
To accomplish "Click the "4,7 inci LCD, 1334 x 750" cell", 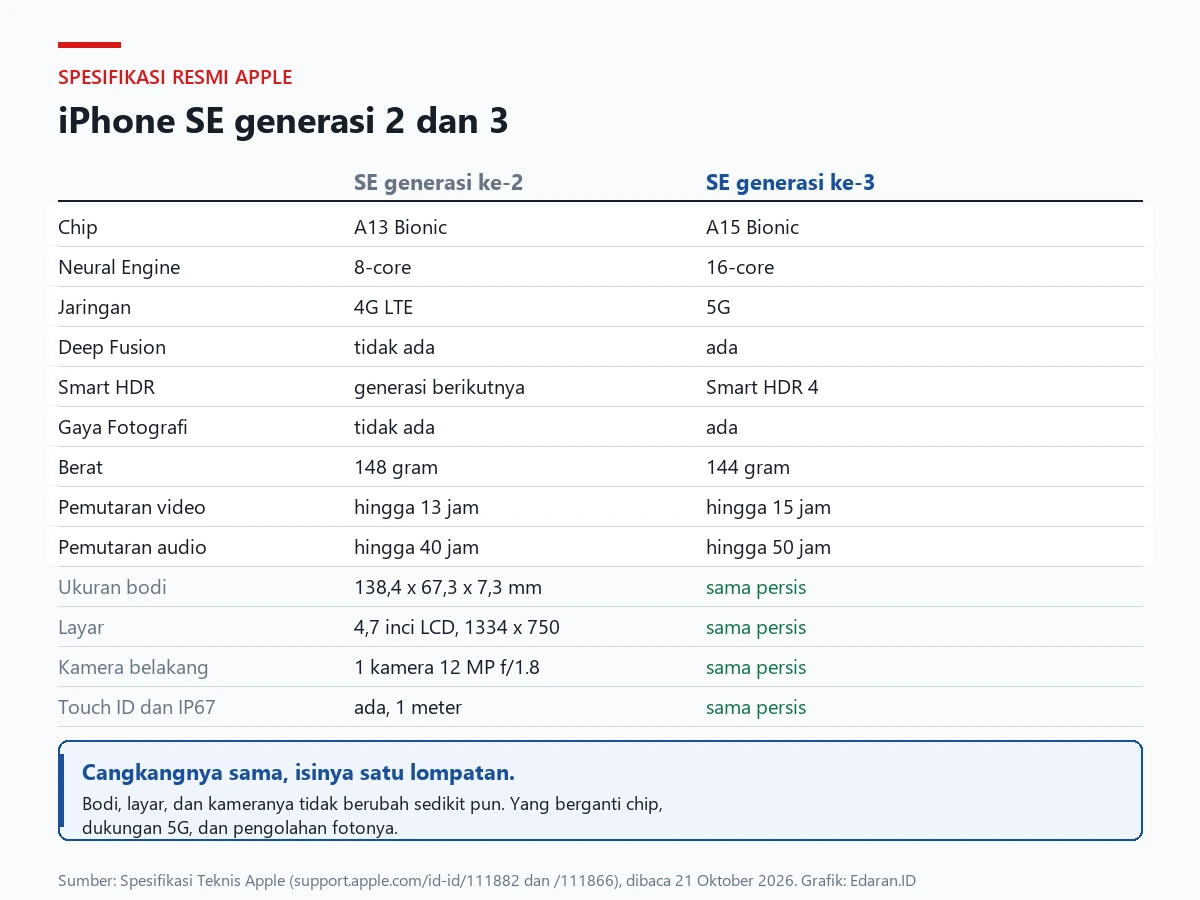I will [457, 627].
